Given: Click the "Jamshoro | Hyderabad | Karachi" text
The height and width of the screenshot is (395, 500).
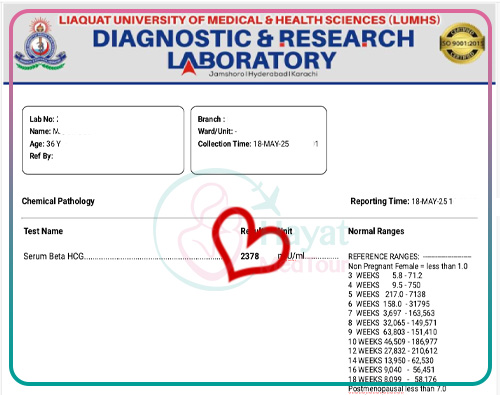Looking at the screenshot, I should [x=263, y=74].
